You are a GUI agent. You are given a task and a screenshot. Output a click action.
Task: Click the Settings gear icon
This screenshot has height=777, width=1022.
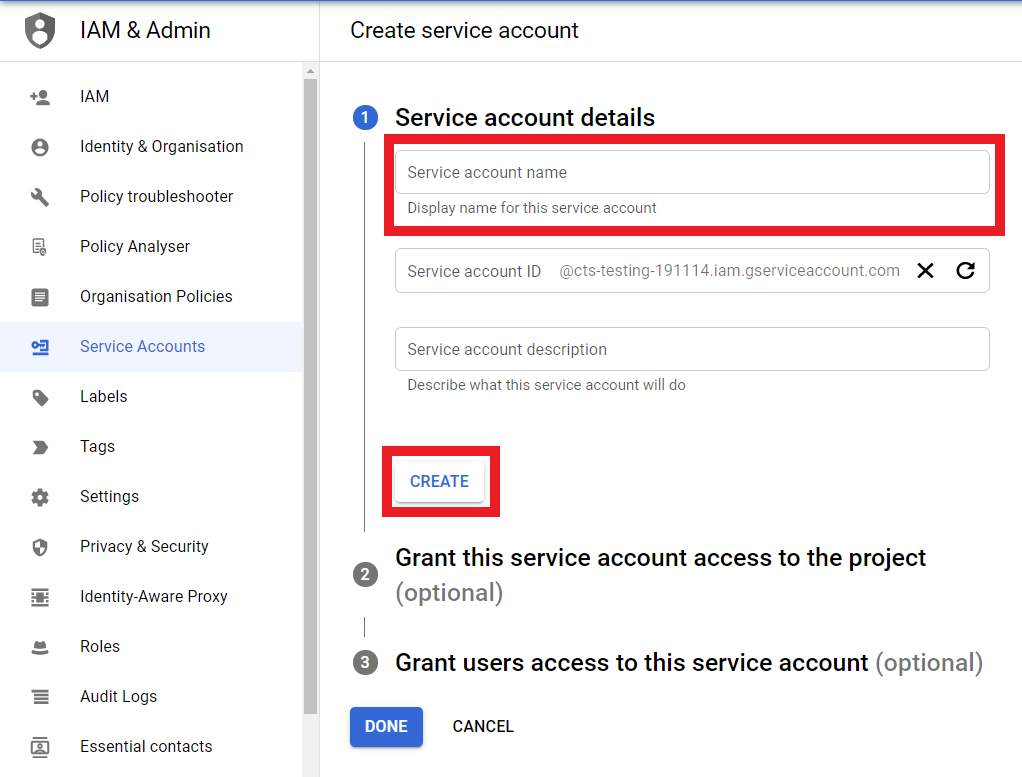pos(40,497)
